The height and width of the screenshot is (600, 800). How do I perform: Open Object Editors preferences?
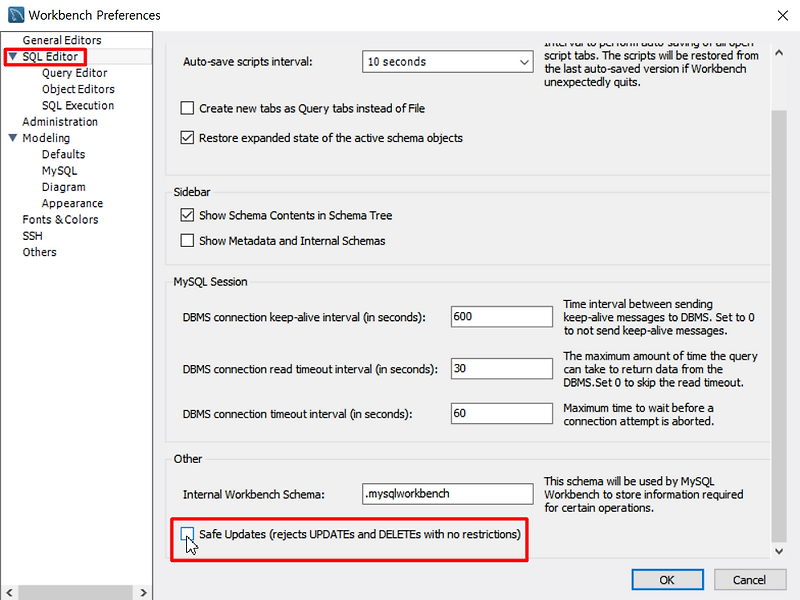(x=79, y=88)
